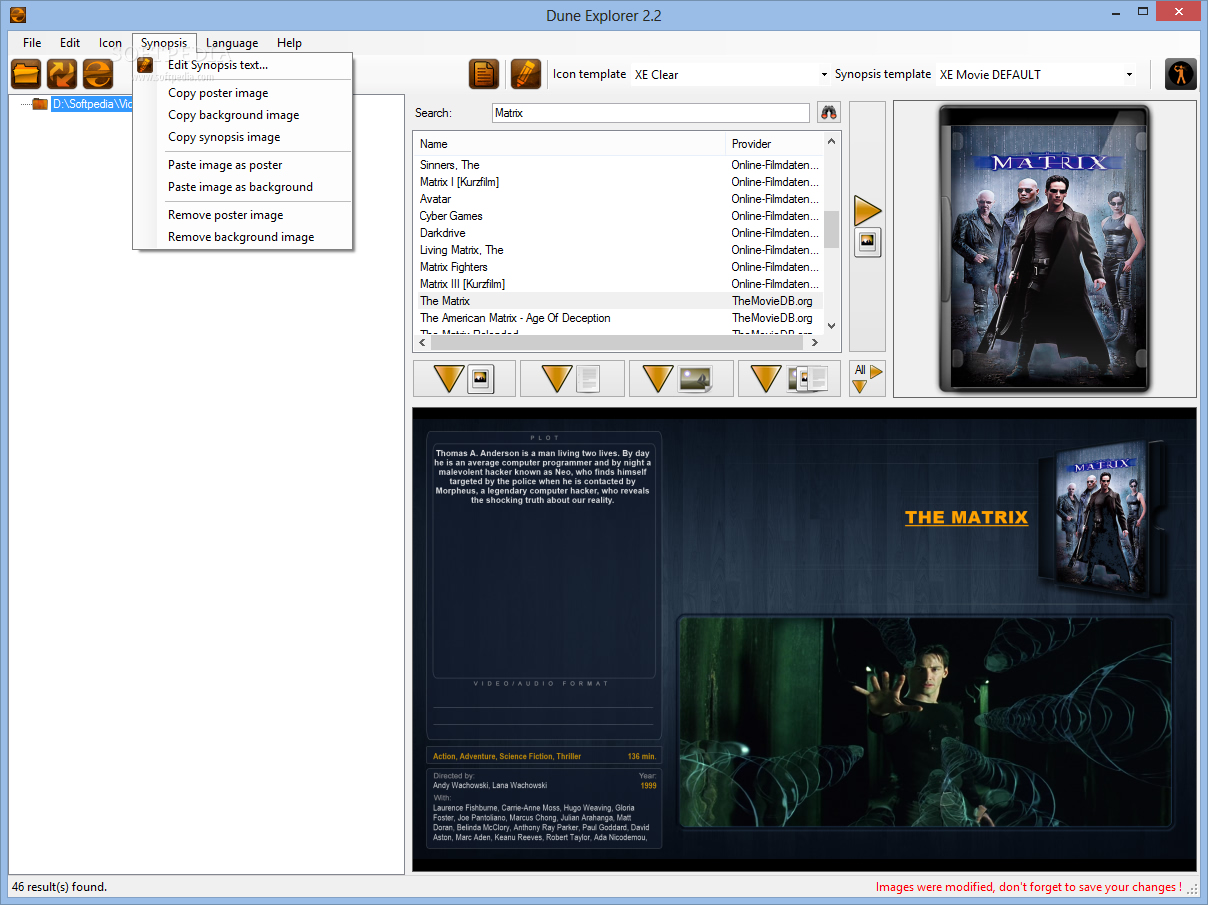Click the folder icon in the tree view

(x=40, y=103)
